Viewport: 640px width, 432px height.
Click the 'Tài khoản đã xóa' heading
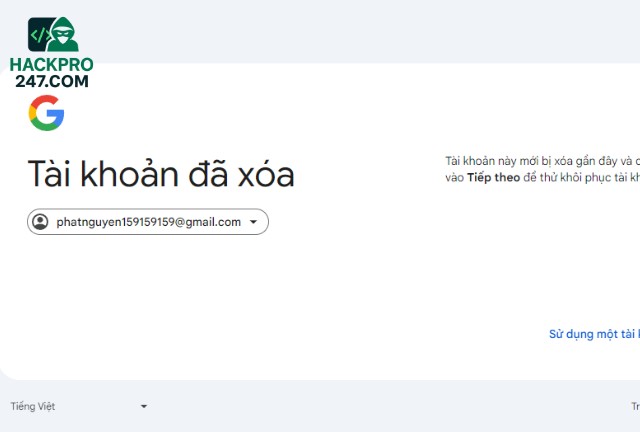click(x=161, y=174)
